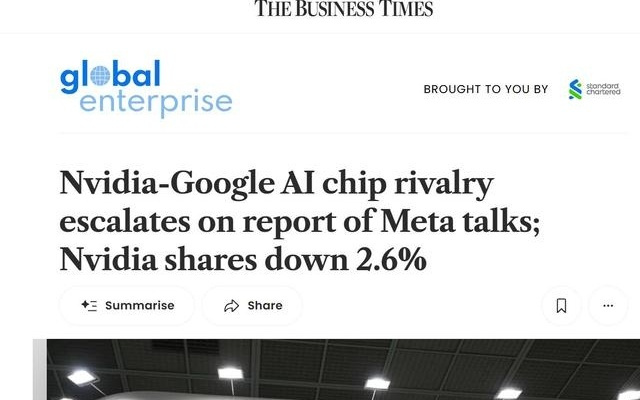Click the "BROUGHT TO YOU BY" label
Screen dimensions: 640x400
(486, 89)
